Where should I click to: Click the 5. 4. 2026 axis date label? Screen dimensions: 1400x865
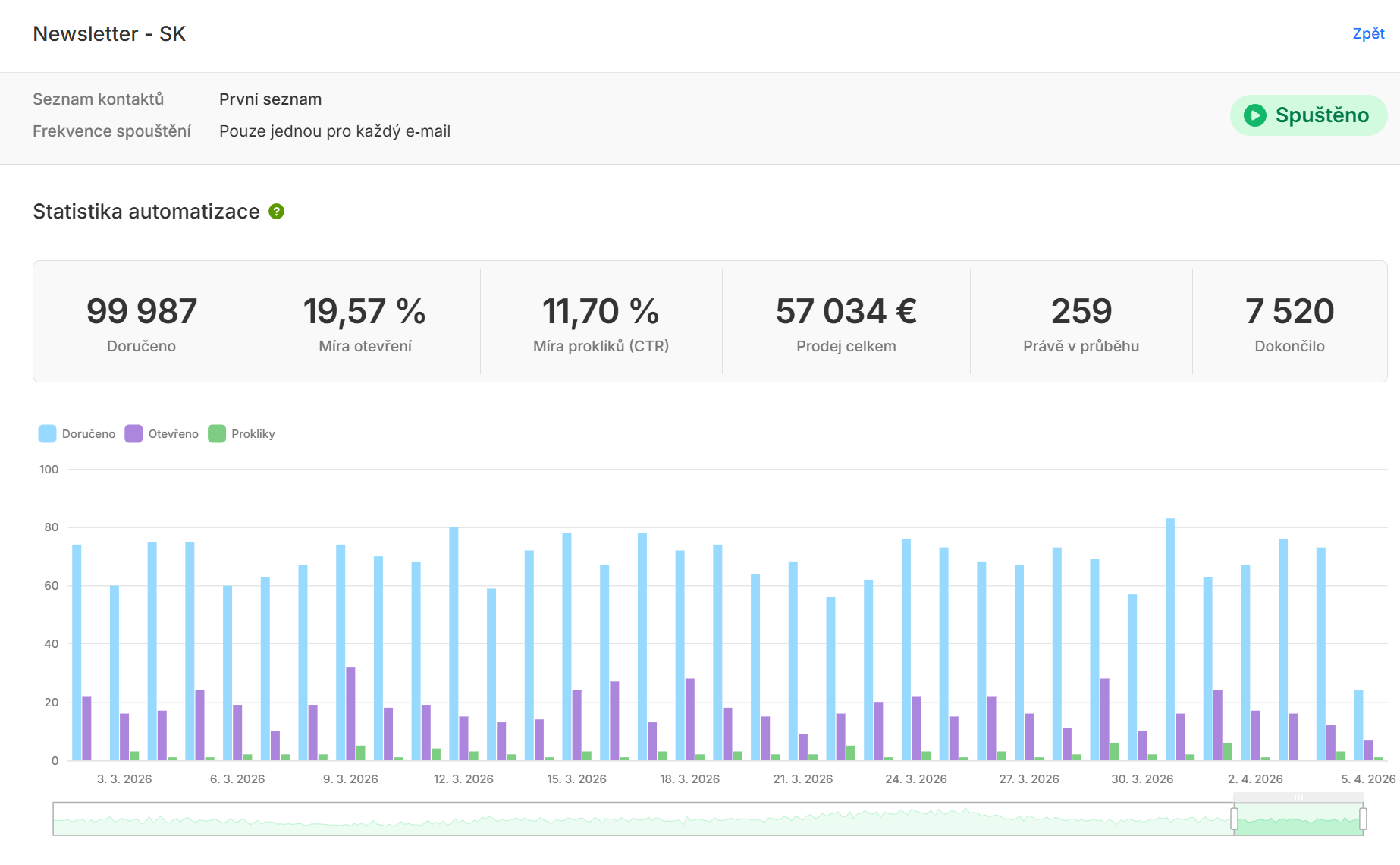pos(1368,779)
